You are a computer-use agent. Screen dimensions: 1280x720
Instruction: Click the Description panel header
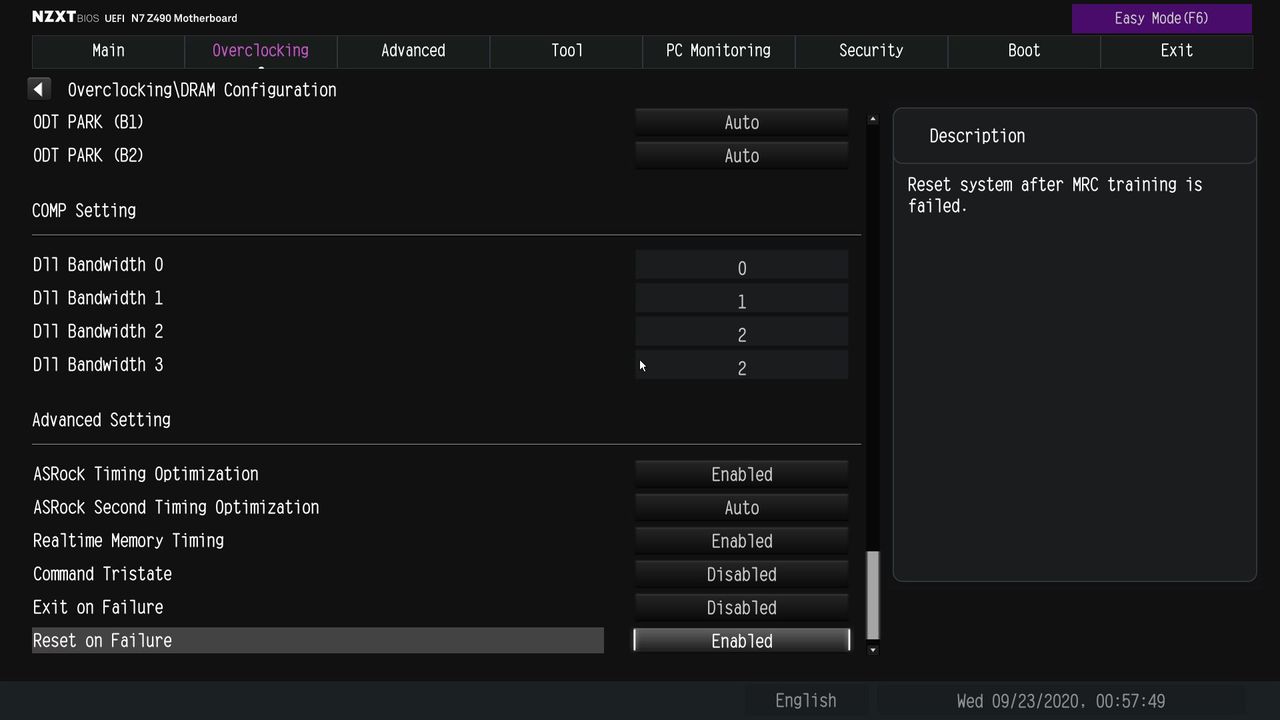click(1074, 136)
